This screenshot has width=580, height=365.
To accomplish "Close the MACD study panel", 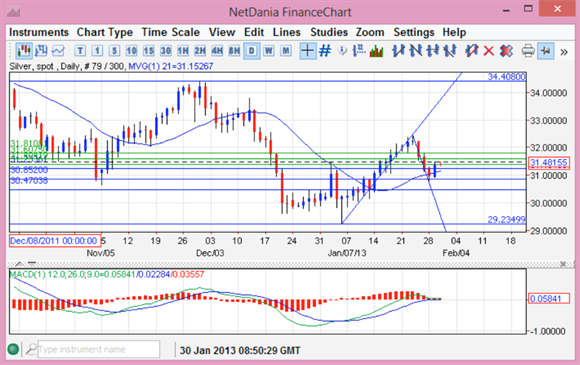I will pyautogui.click(x=563, y=264).
